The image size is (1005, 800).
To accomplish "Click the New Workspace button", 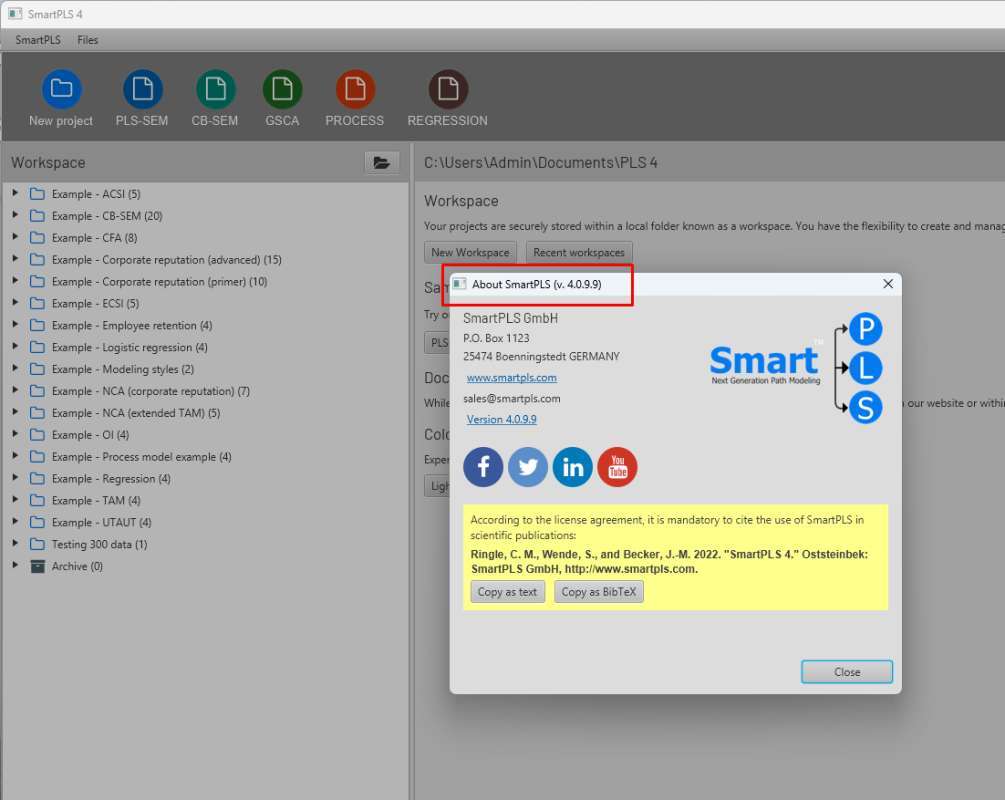I will coord(470,252).
